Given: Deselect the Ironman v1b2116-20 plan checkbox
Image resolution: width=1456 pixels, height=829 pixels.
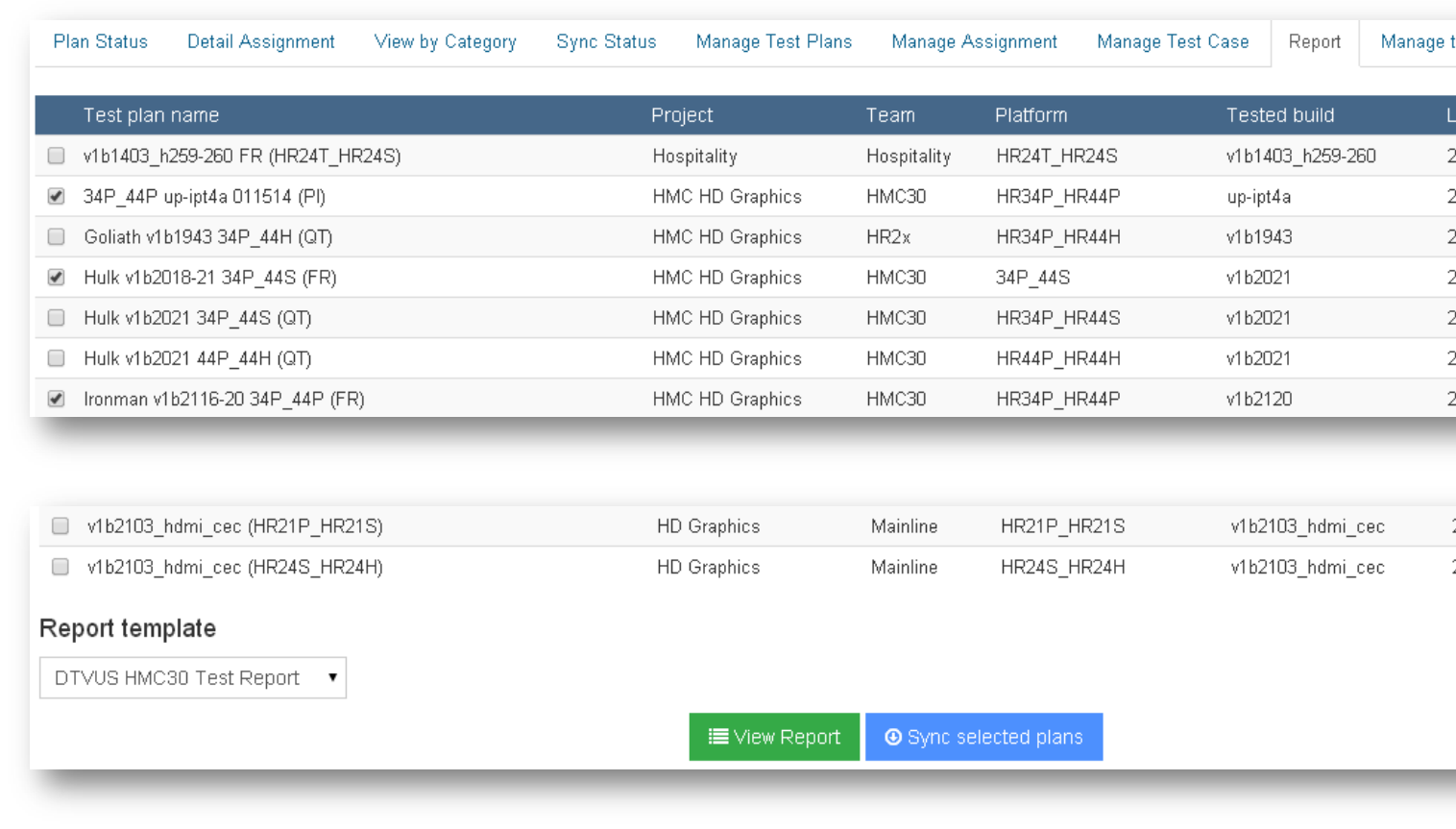Looking at the screenshot, I should (x=57, y=399).
